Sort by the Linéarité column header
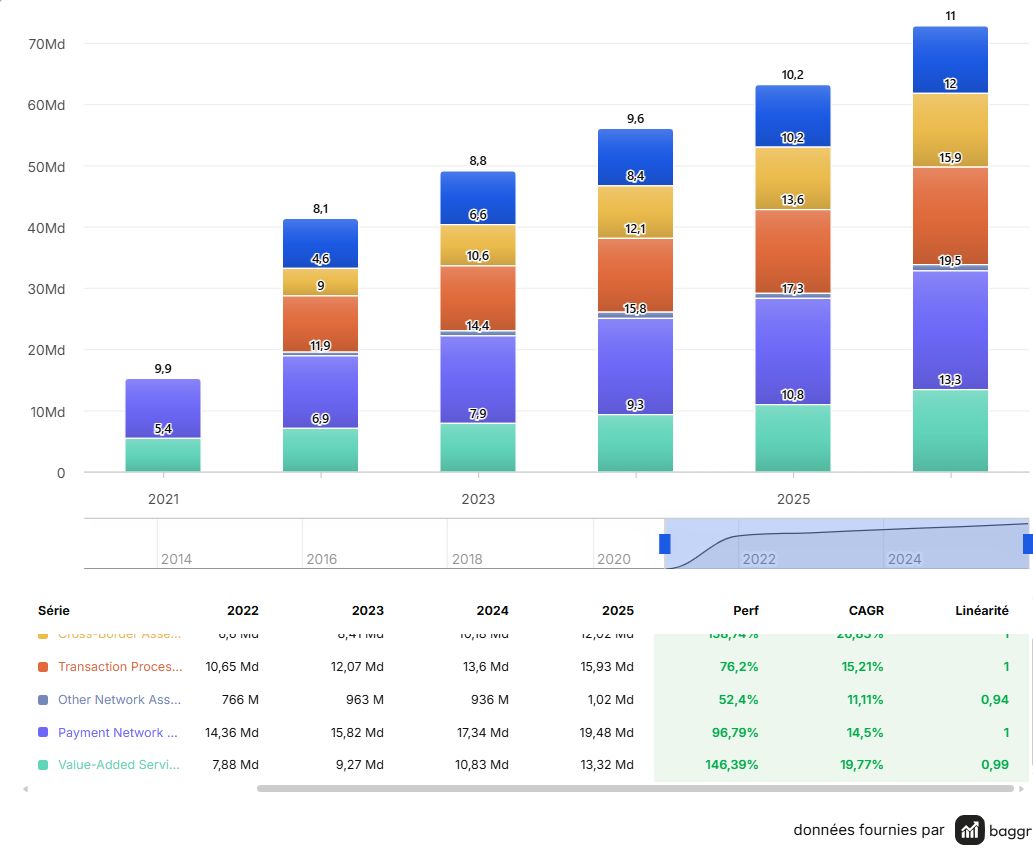Image resolution: width=1033 pixels, height=857 pixels. tap(982, 611)
